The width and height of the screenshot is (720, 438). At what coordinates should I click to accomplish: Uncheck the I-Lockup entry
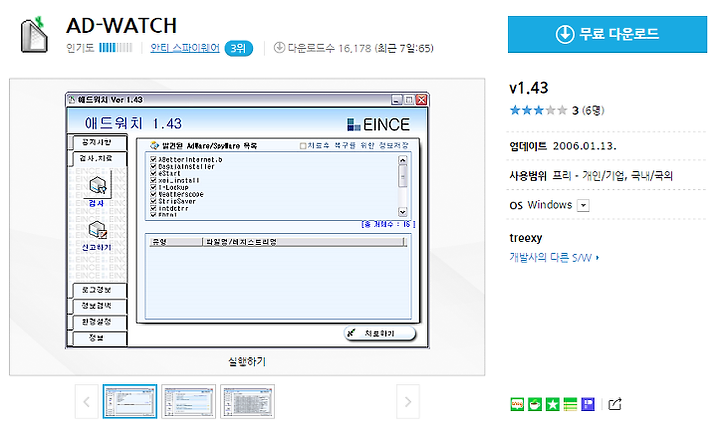point(153,187)
